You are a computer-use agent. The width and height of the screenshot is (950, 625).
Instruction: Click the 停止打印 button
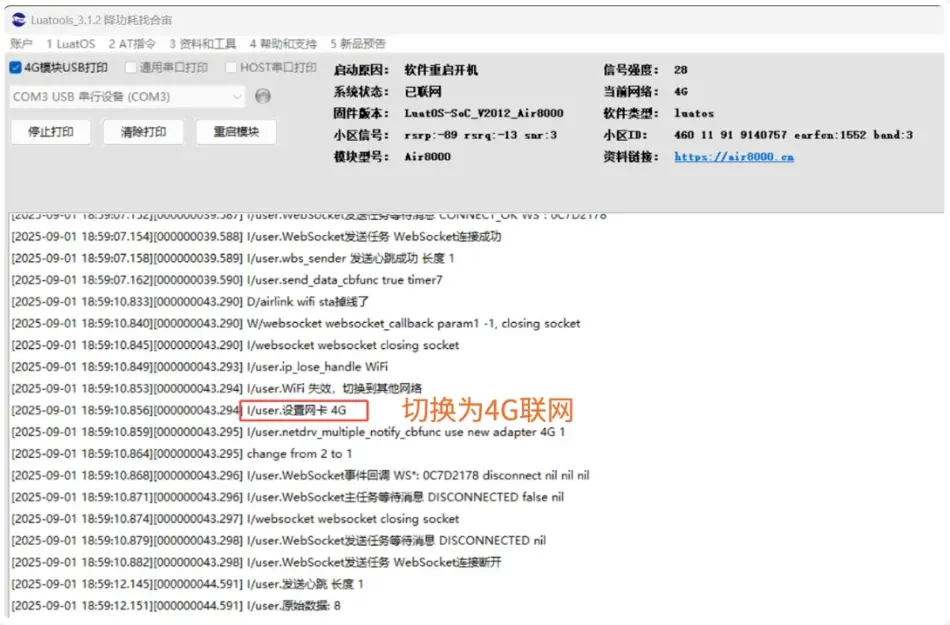coord(51,132)
